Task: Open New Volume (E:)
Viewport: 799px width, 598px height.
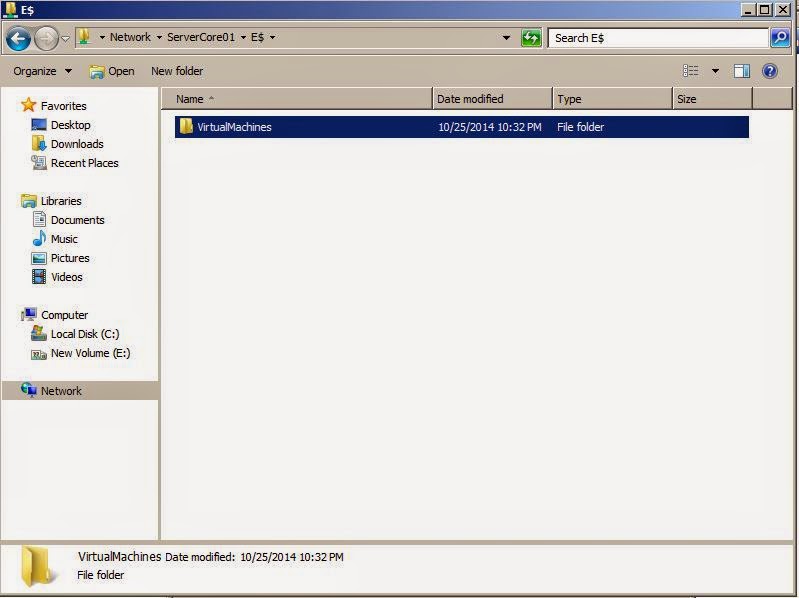Action: [x=91, y=353]
